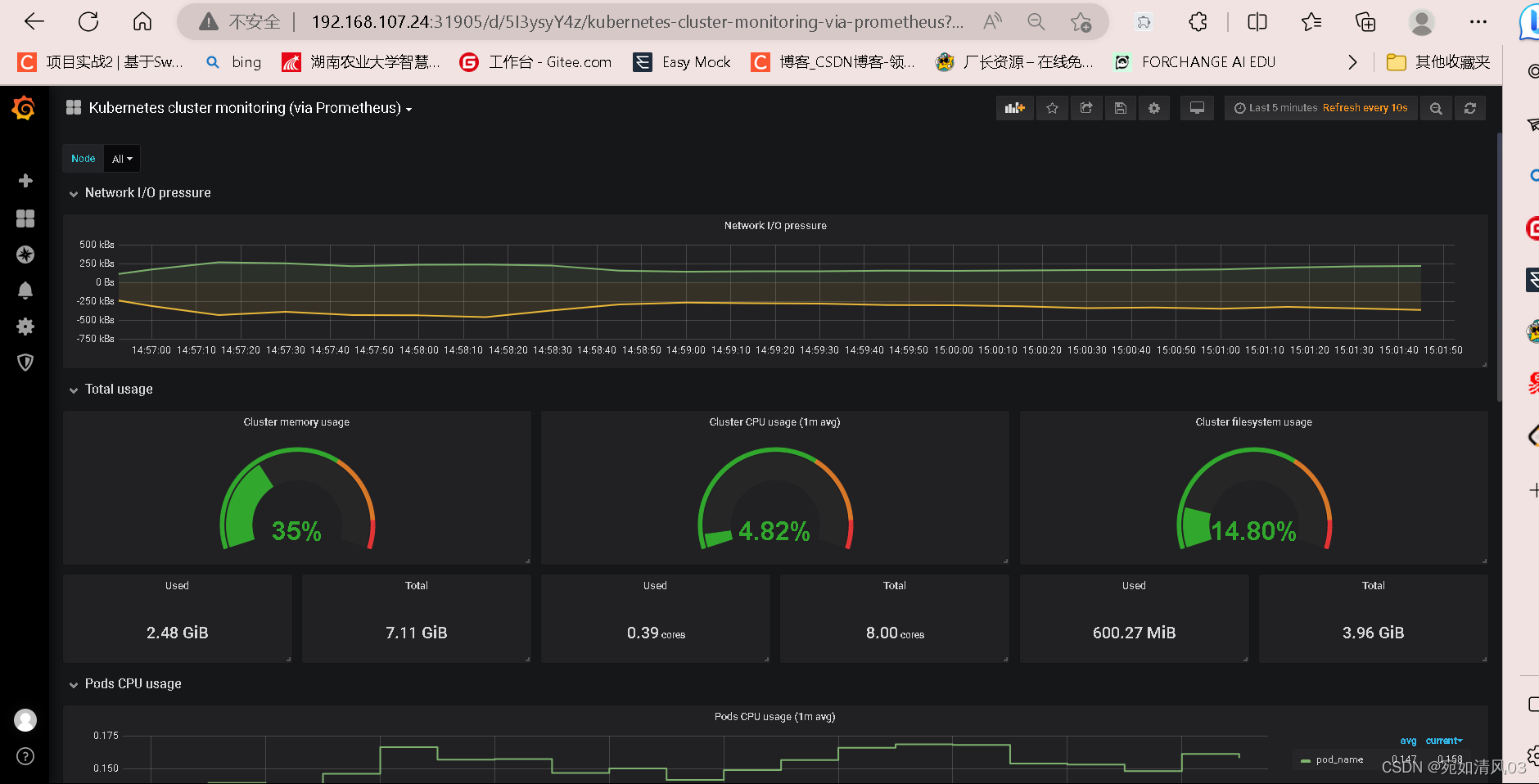Open the Easy Mock bookmark
The image size is (1539, 784).
coord(682,62)
